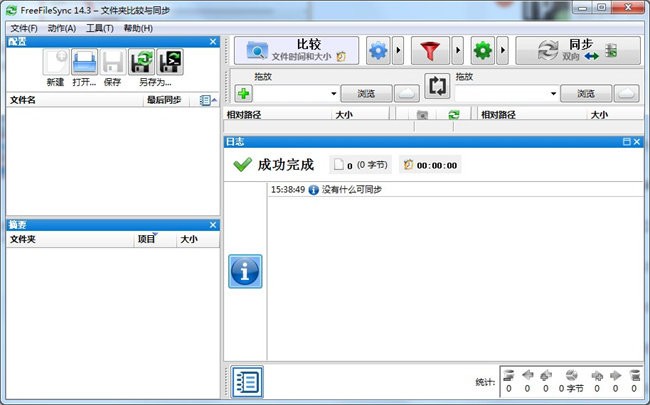Click right 相对路径 column header

click(x=532, y=114)
